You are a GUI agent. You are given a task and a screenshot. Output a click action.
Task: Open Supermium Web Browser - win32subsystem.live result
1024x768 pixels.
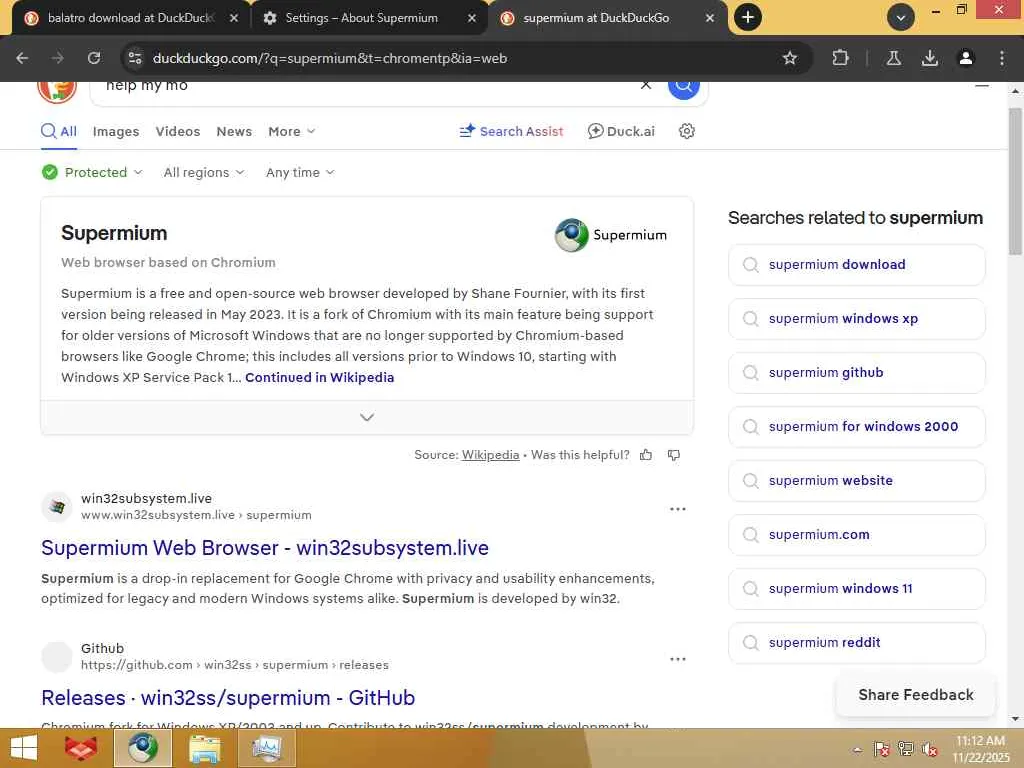pyautogui.click(x=264, y=548)
